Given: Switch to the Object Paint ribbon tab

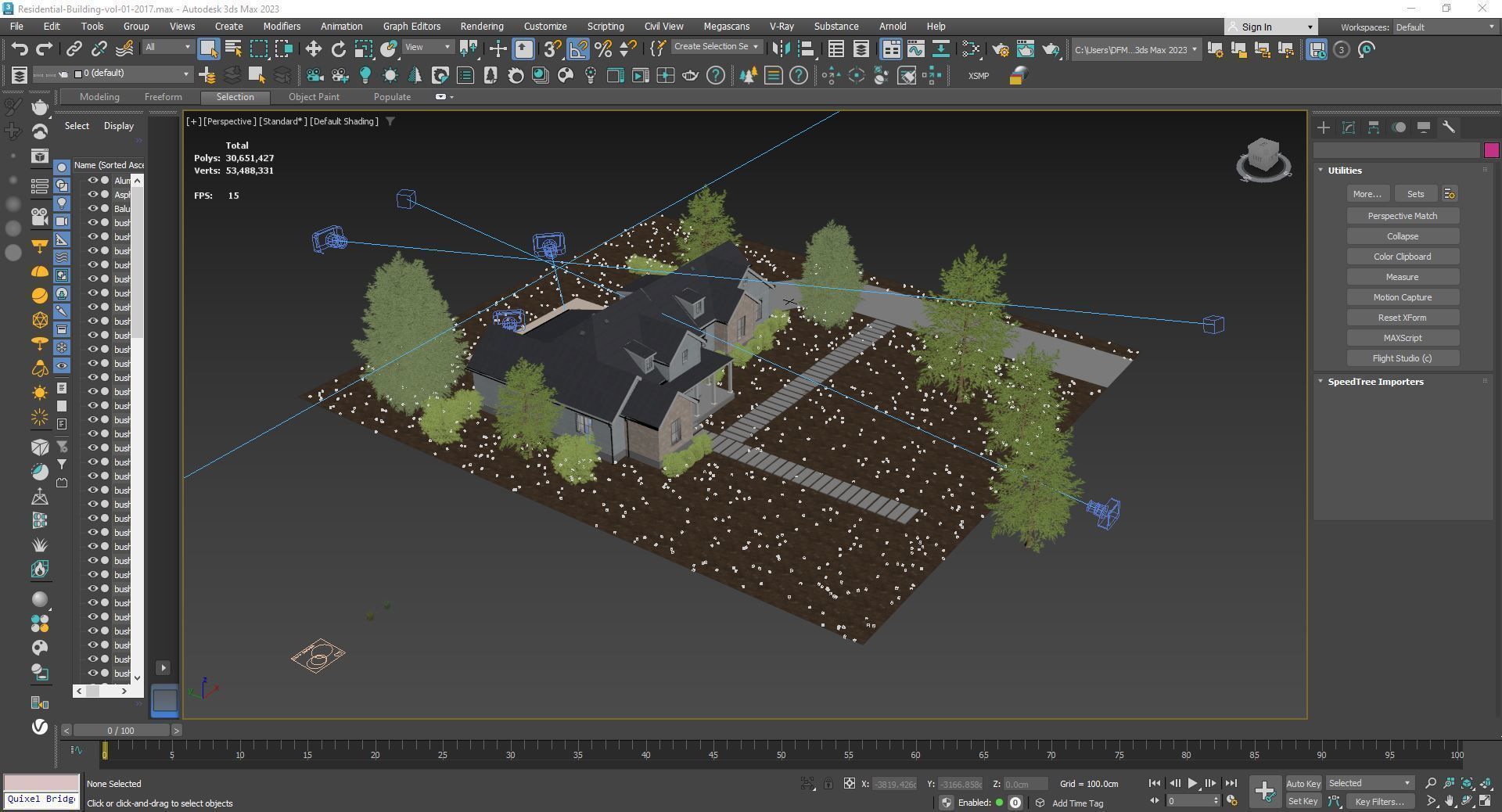Looking at the screenshot, I should click(x=314, y=97).
